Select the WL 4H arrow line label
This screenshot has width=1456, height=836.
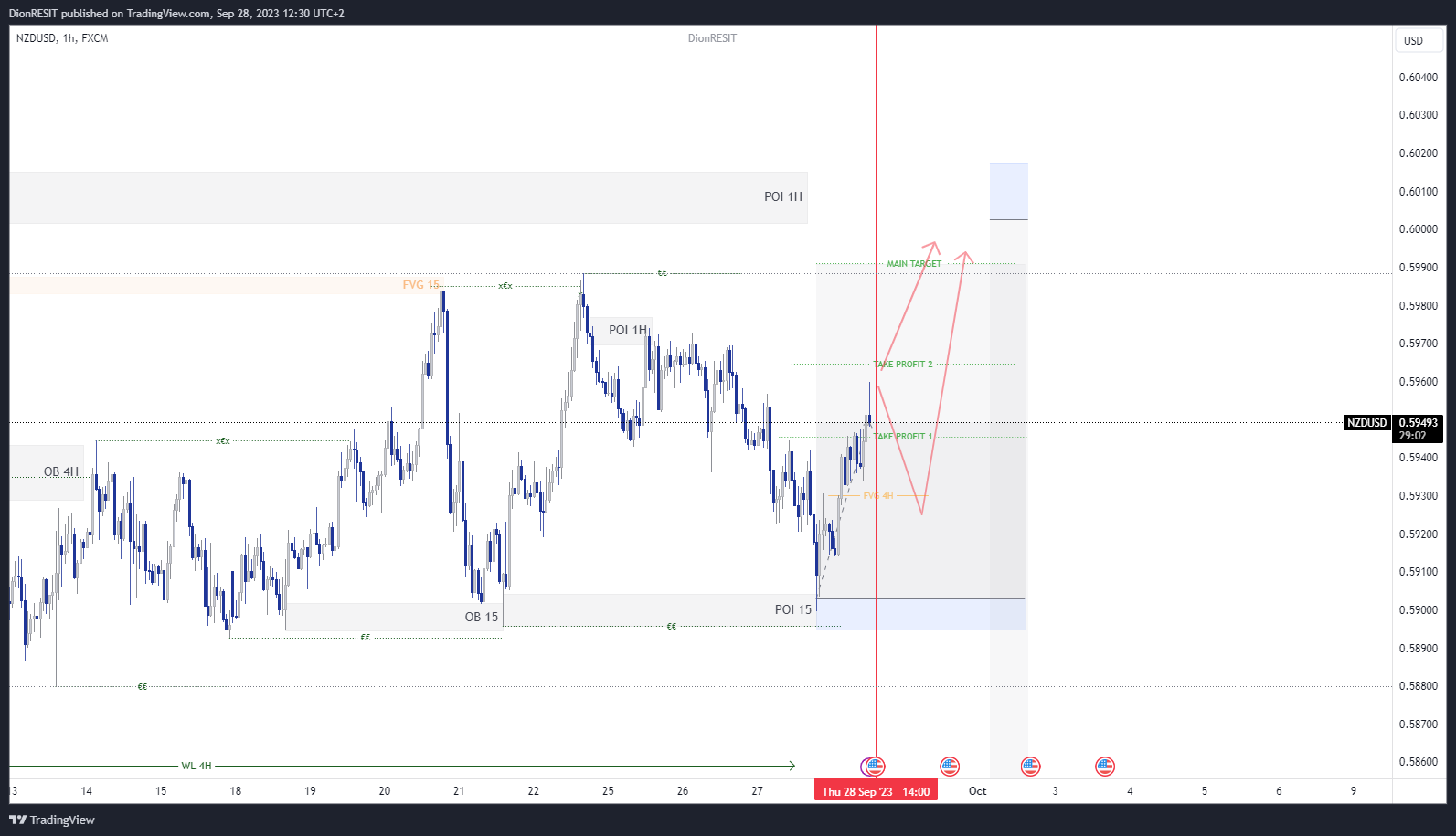pos(197,766)
